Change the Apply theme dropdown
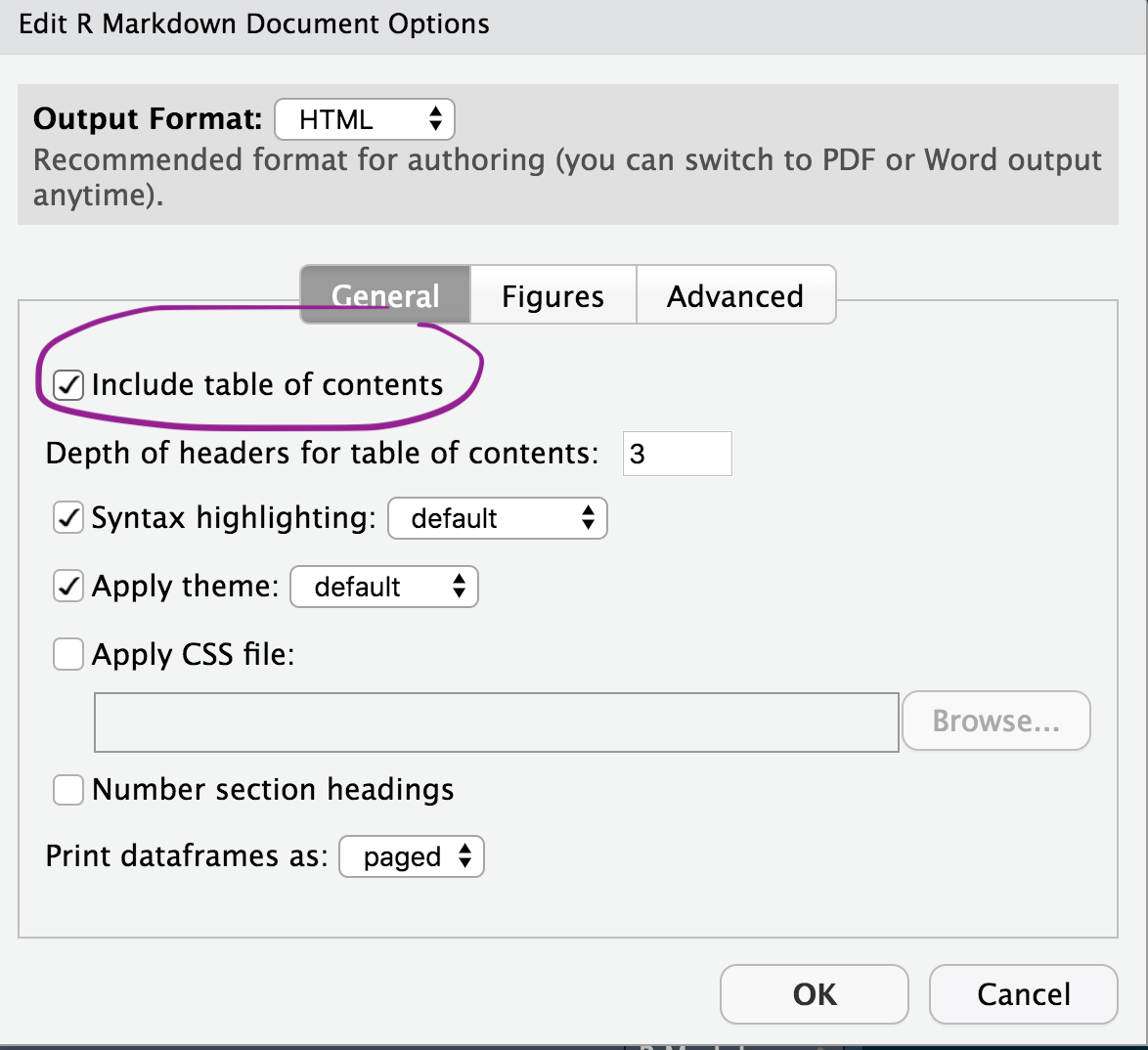 pos(383,587)
